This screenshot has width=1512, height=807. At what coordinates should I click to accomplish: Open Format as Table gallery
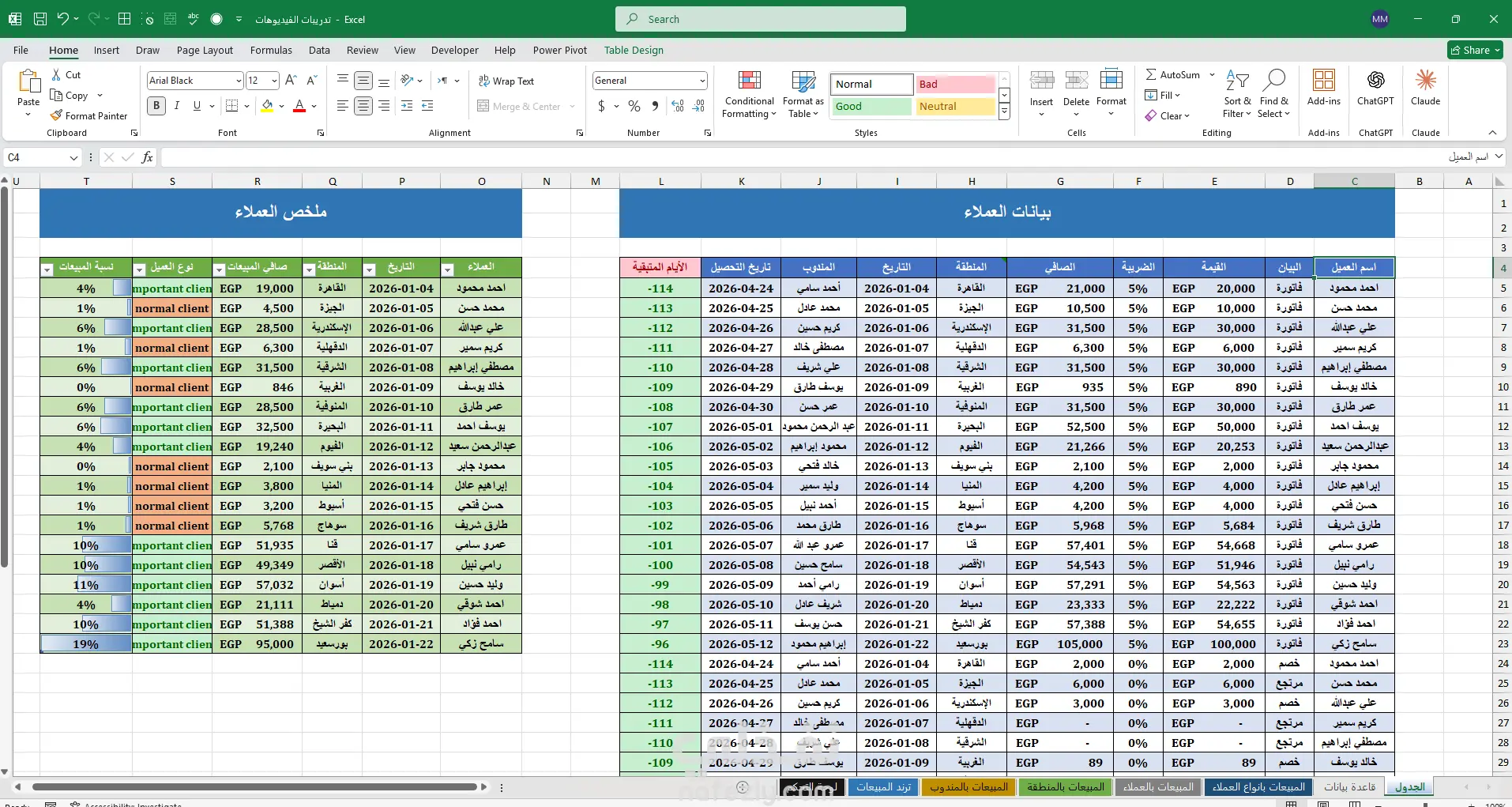tap(803, 94)
